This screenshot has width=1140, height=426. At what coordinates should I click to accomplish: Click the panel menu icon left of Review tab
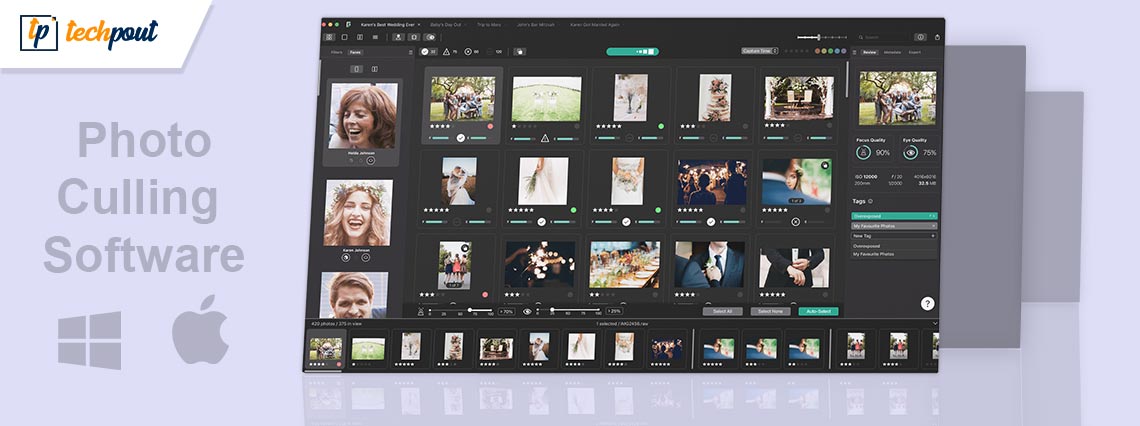point(854,52)
